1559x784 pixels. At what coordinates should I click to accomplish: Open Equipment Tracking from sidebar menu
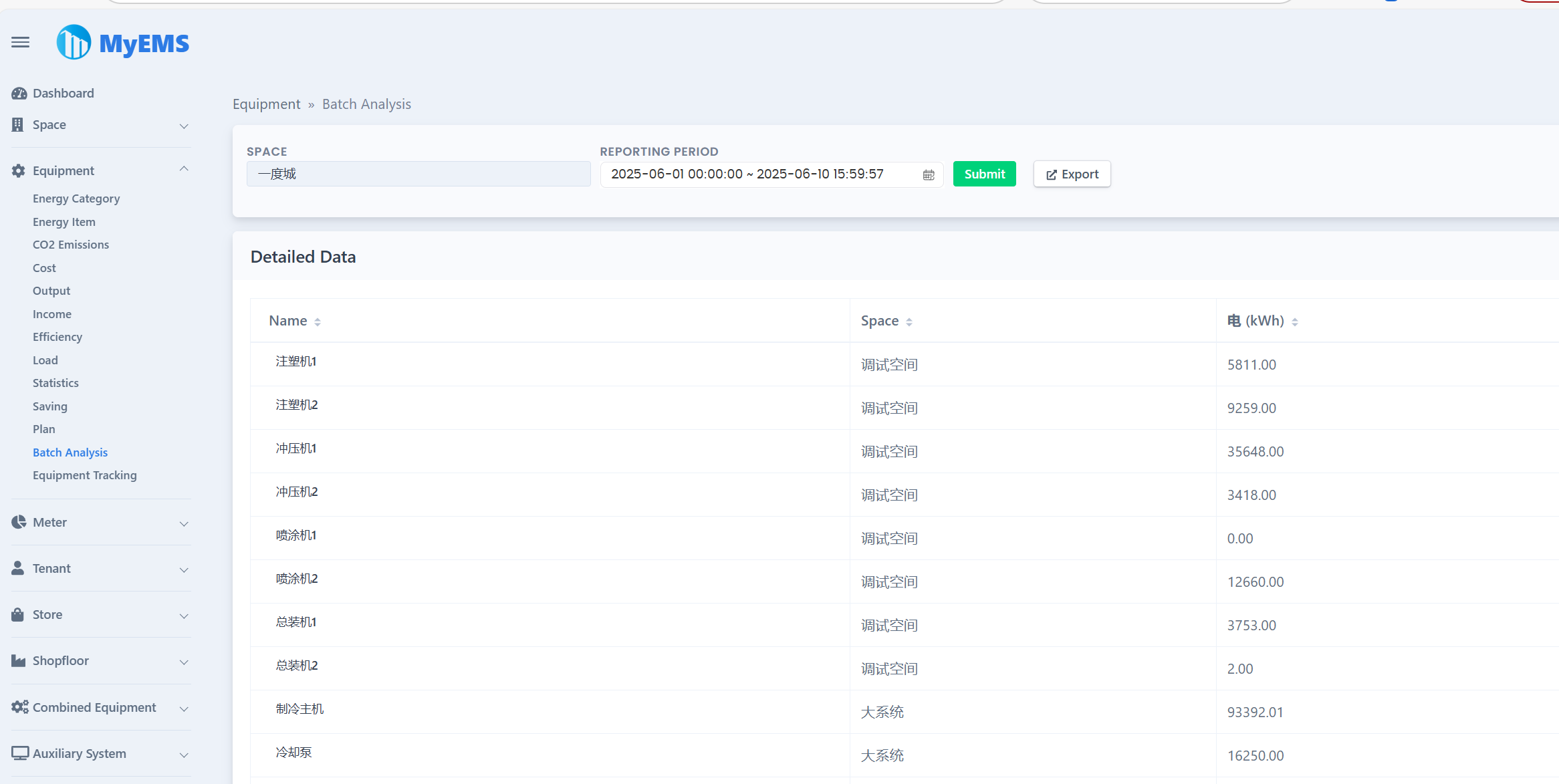(x=85, y=475)
